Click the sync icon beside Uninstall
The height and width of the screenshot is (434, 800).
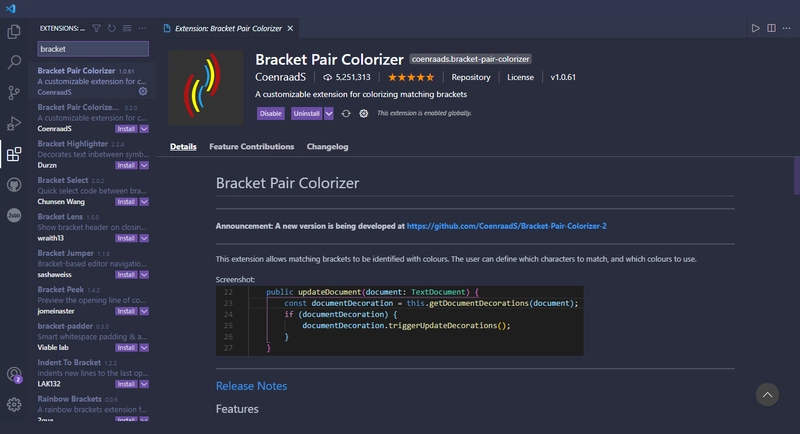(346, 113)
